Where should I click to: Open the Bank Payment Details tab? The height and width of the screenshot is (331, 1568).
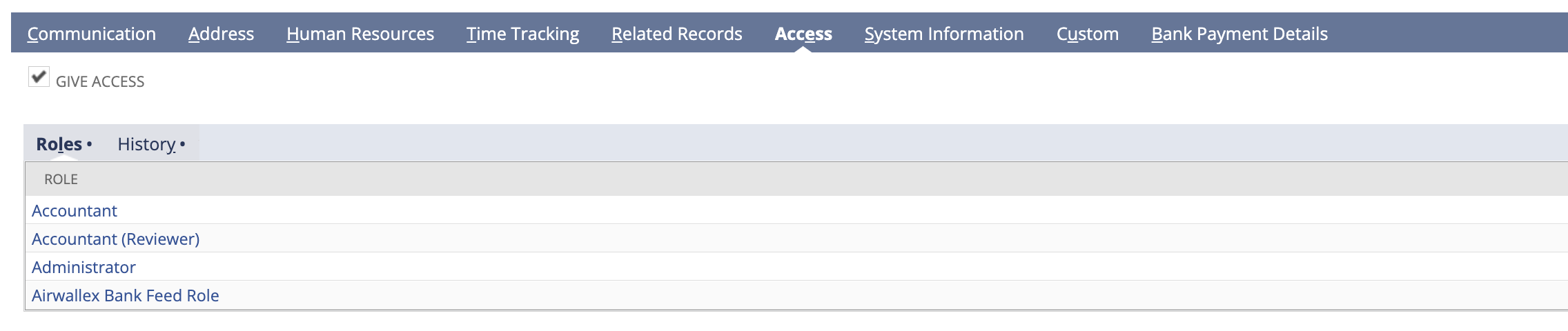tap(1239, 34)
